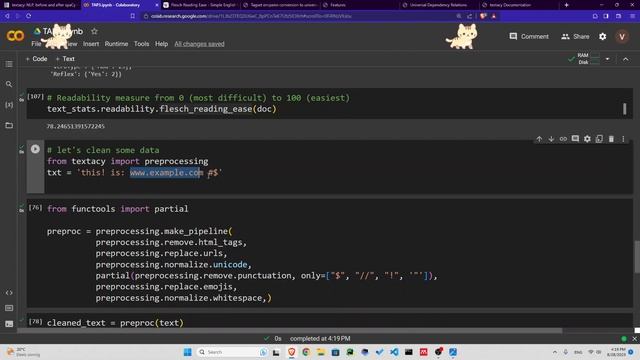Click the horizontal scrollbar at bottom

[x=289, y=330]
